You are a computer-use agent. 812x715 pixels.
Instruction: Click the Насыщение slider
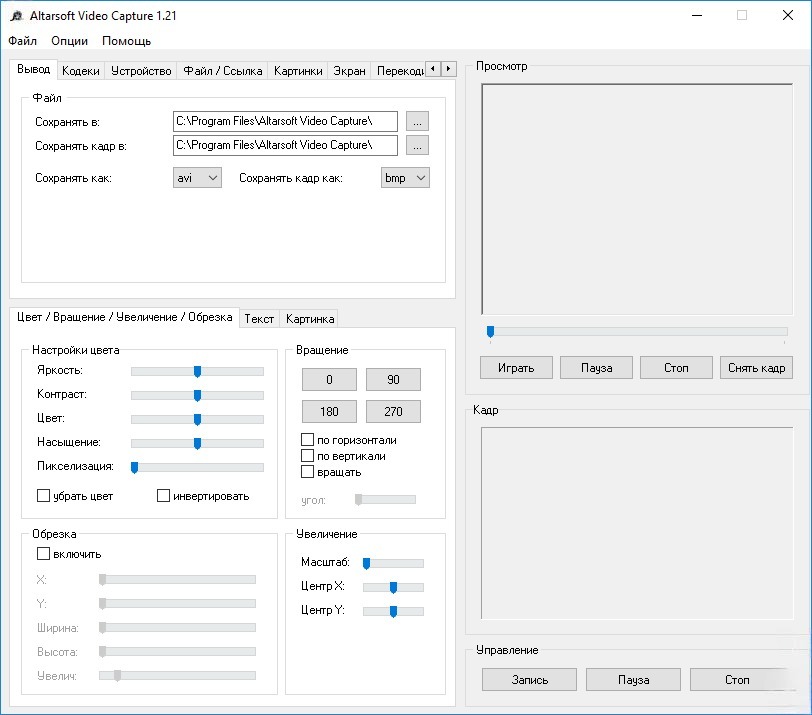point(197,443)
